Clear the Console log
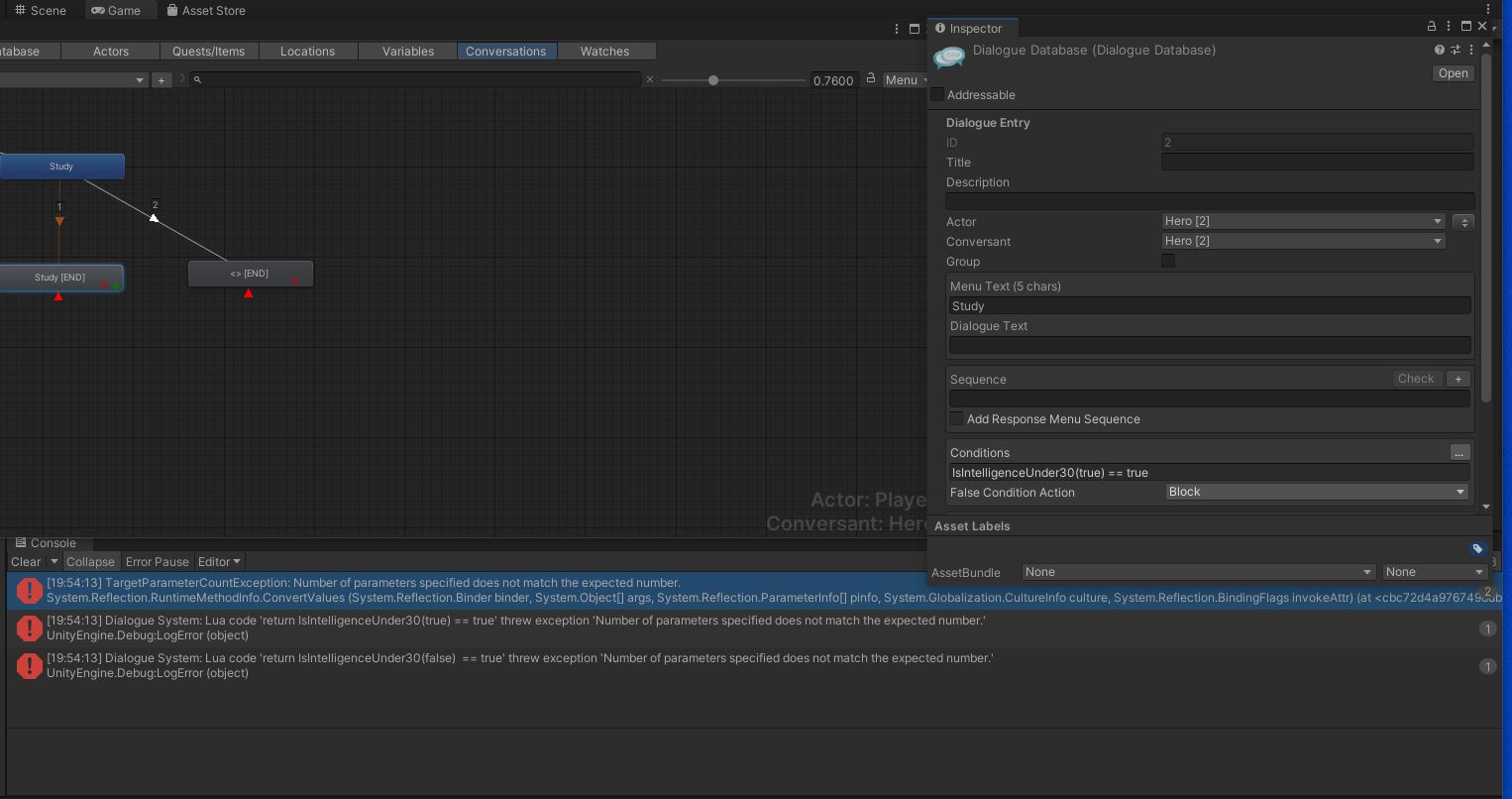Image resolution: width=1512 pixels, height=799 pixels. tap(26, 561)
